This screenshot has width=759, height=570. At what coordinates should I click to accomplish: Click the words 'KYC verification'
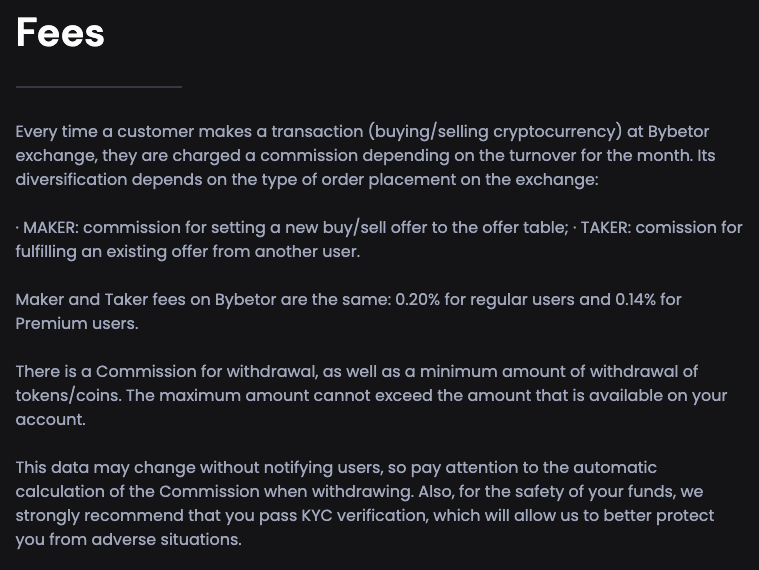[x=365, y=515]
